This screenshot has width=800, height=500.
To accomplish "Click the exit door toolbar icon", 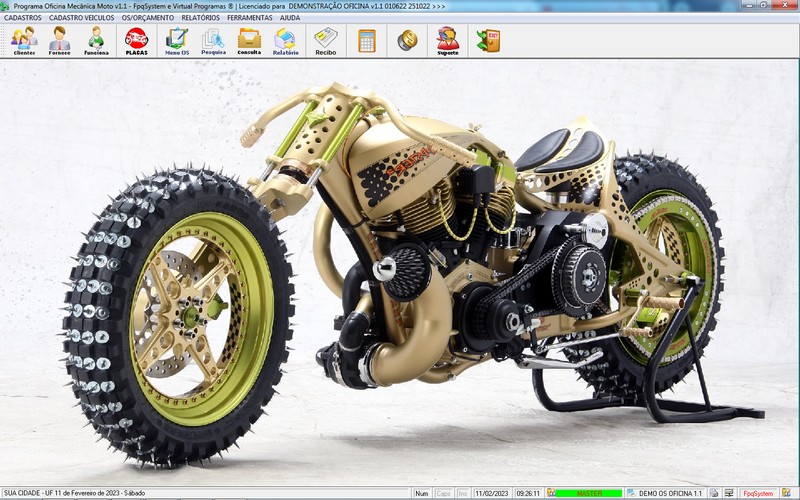I will pos(489,41).
